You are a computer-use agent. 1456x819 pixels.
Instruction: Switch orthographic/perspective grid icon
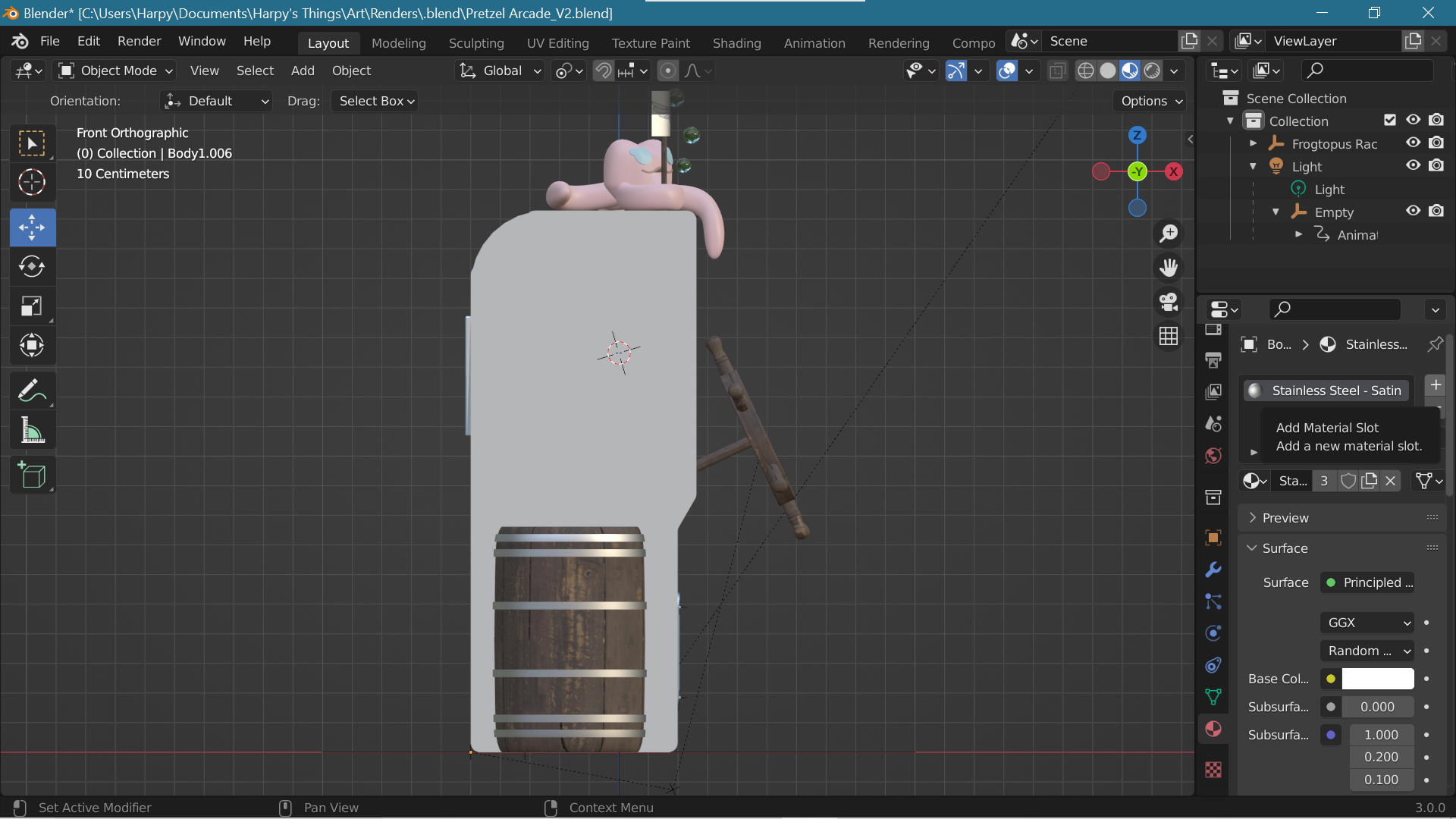click(1169, 335)
